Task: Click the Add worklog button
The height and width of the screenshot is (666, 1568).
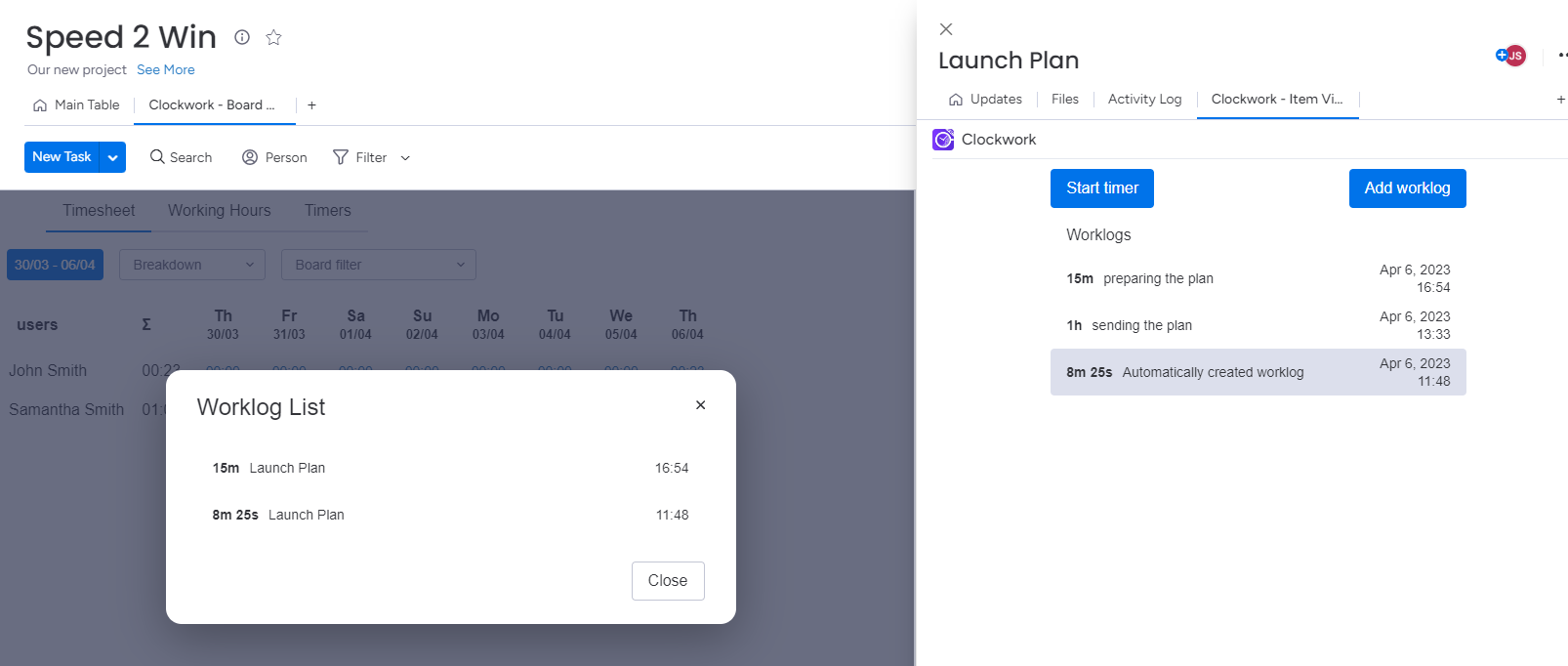Action: [x=1407, y=188]
